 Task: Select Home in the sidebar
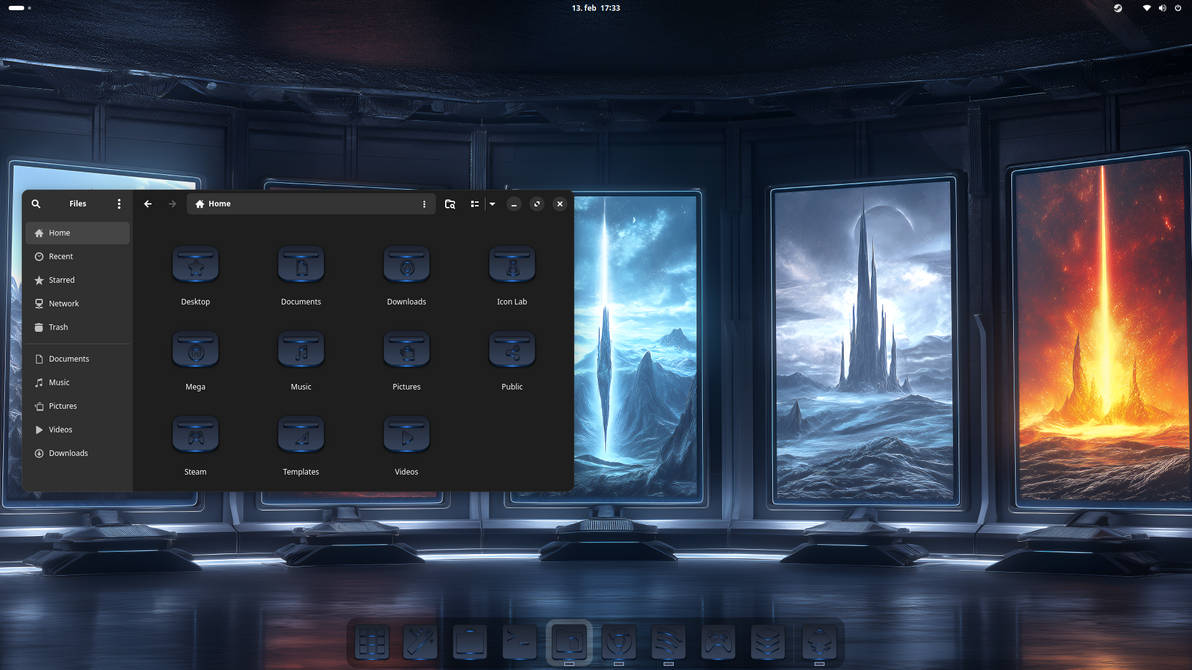[78, 233]
